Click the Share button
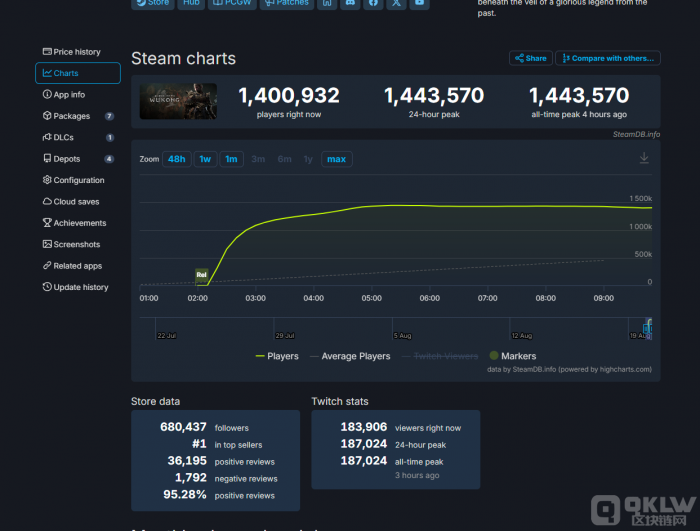Image resolution: width=700 pixels, height=531 pixels. (530, 58)
